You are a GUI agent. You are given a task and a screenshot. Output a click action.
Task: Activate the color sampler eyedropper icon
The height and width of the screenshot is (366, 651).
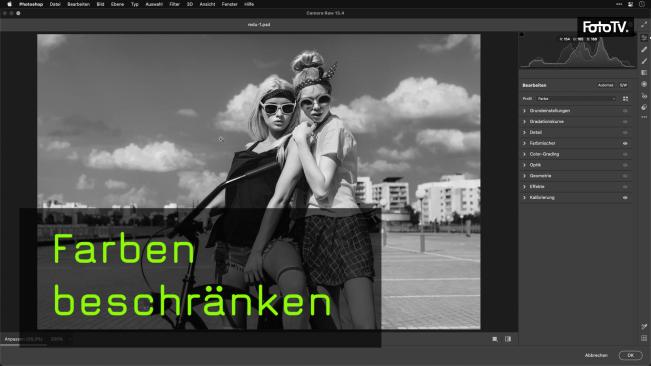644,327
